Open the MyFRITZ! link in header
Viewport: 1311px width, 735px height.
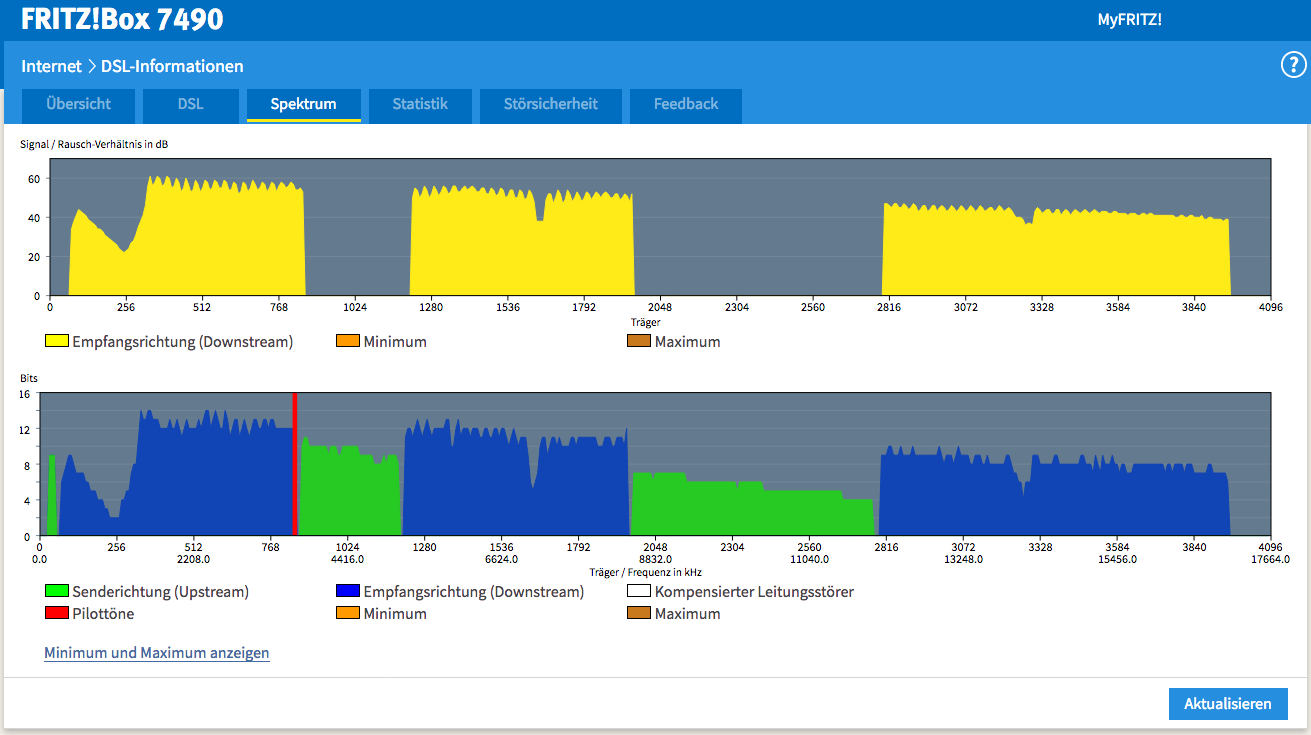click(x=1129, y=19)
